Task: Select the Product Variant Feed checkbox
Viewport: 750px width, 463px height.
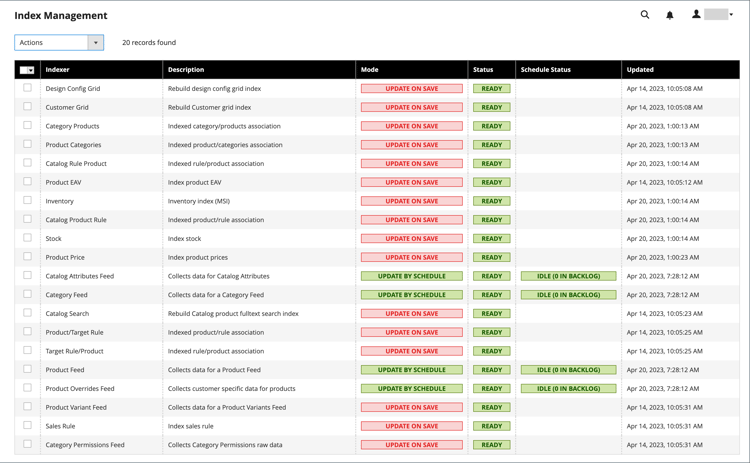Action: [27, 406]
